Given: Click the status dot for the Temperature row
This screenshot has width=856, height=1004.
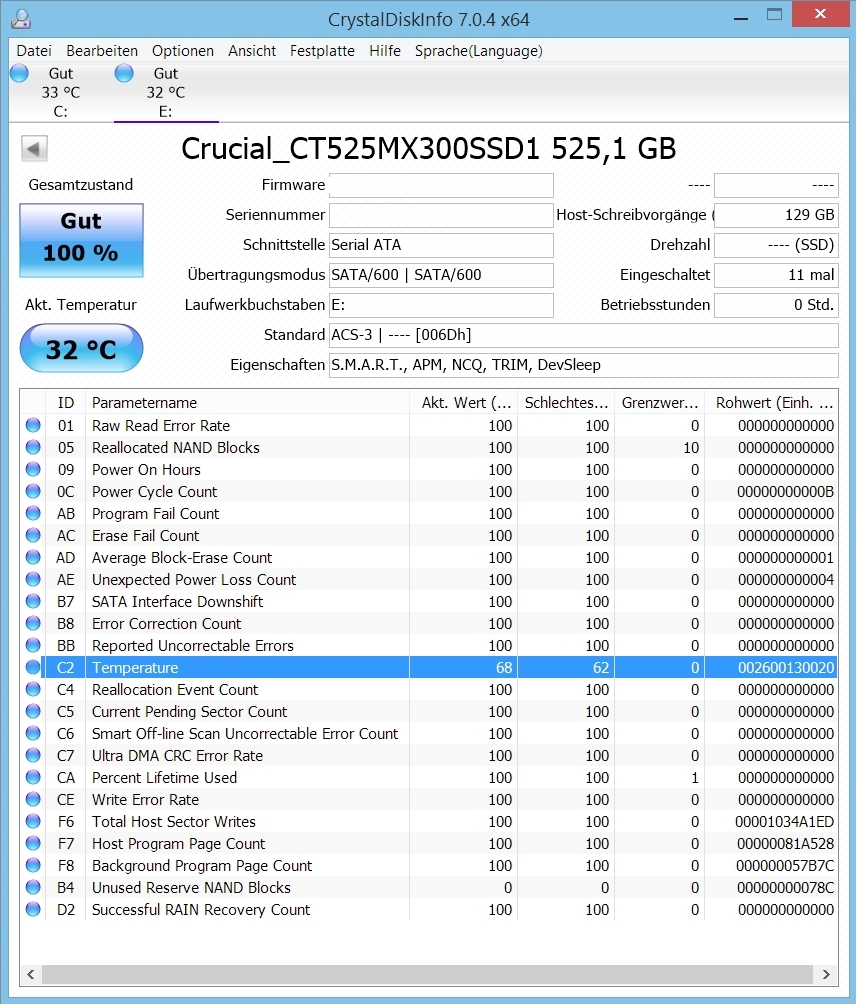Looking at the screenshot, I should pyautogui.click(x=33, y=667).
